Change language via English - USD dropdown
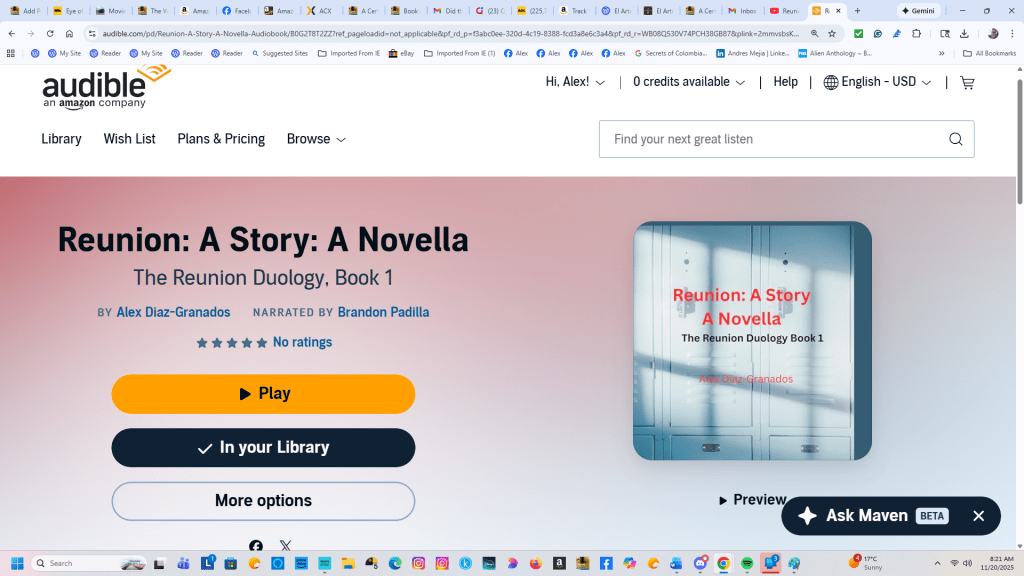This screenshot has height=576, width=1024. click(877, 82)
